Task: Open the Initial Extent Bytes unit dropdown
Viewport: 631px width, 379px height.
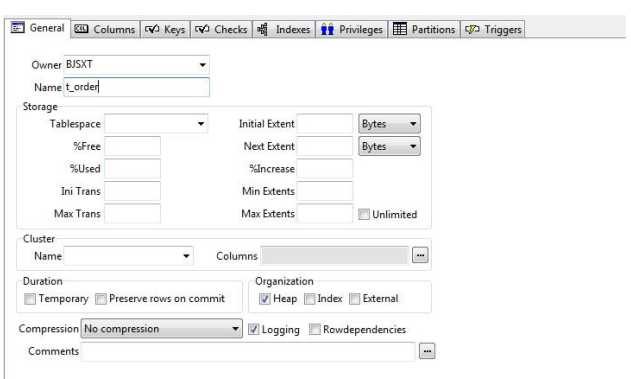Action: [389, 124]
